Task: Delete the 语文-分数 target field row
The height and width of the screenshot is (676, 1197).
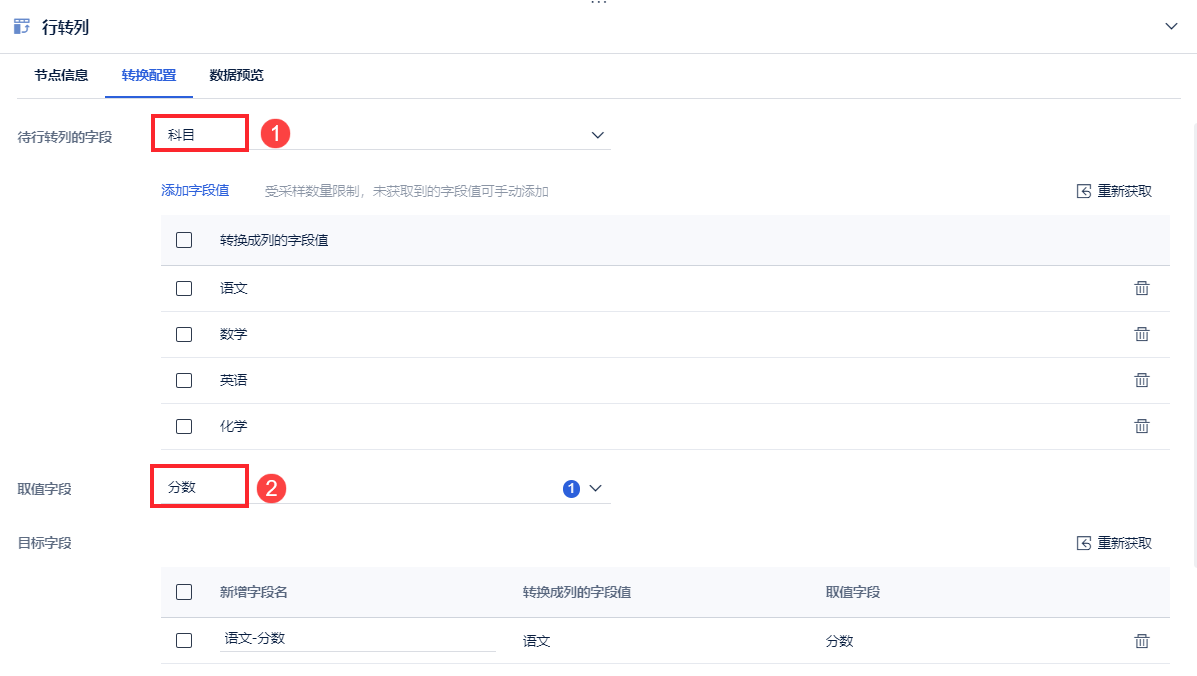Action: point(1141,641)
